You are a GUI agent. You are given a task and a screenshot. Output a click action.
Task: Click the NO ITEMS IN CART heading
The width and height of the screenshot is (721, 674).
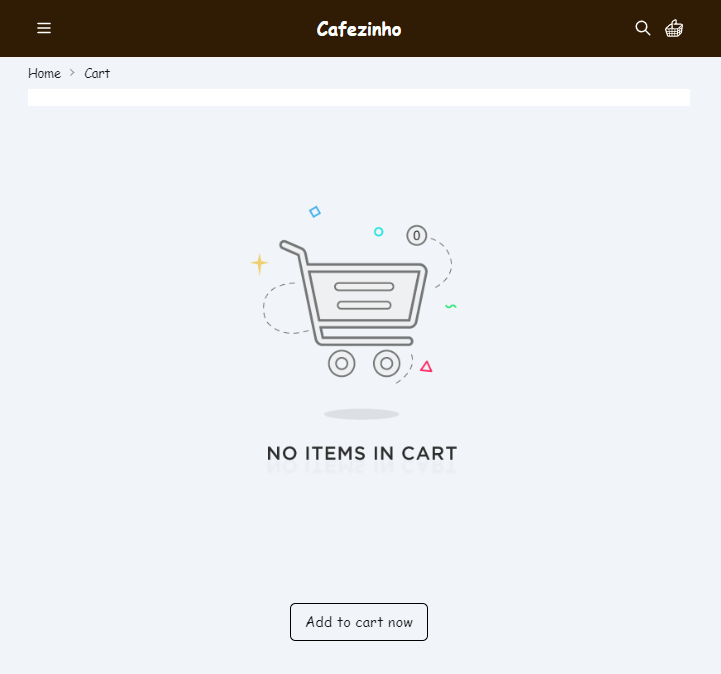pyautogui.click(x=361, y=454)
